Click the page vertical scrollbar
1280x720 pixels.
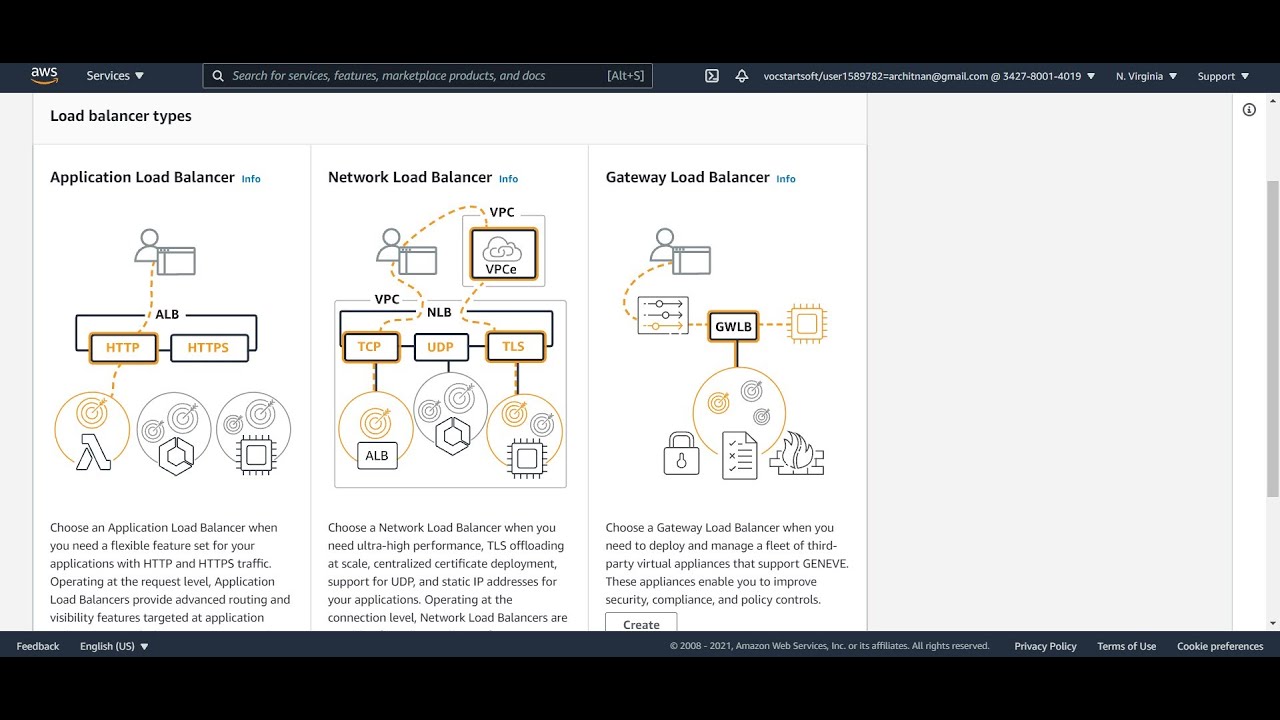1273,338
